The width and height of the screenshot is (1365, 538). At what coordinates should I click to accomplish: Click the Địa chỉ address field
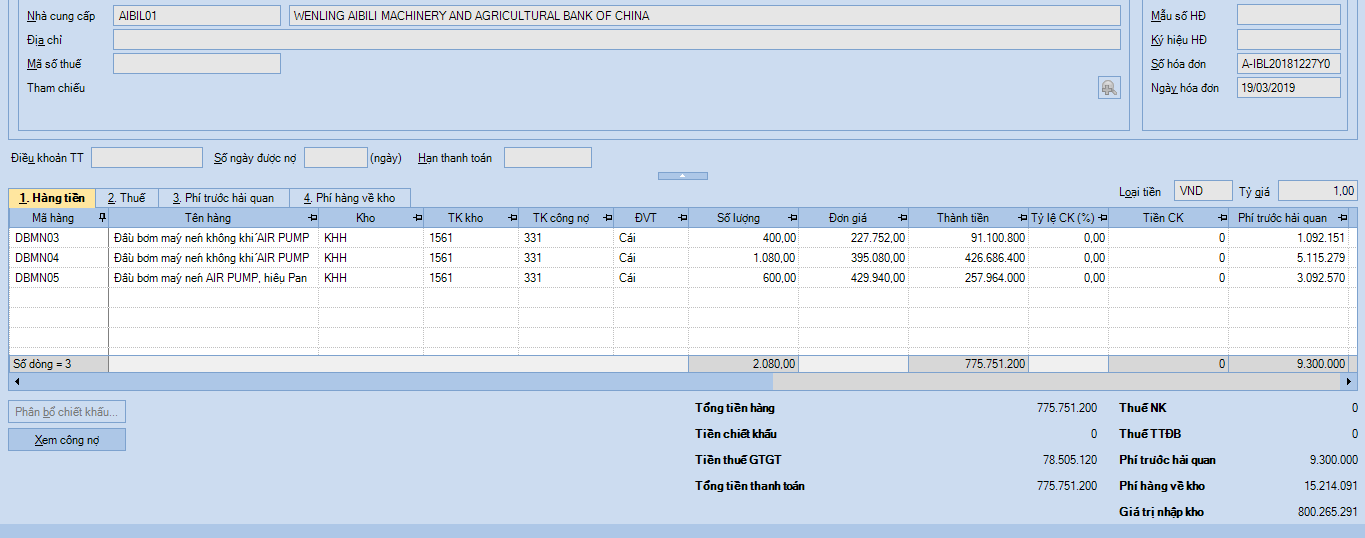tap(616, 40)
